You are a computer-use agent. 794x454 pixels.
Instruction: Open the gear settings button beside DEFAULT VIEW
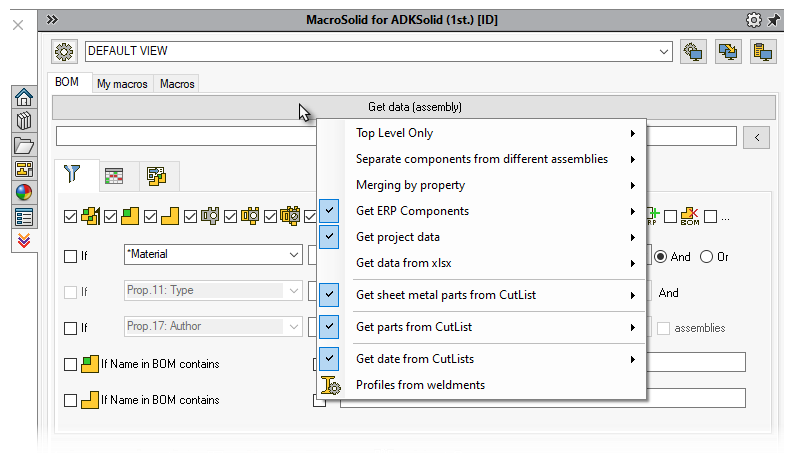pyautogui.click(x=64, y=52)
